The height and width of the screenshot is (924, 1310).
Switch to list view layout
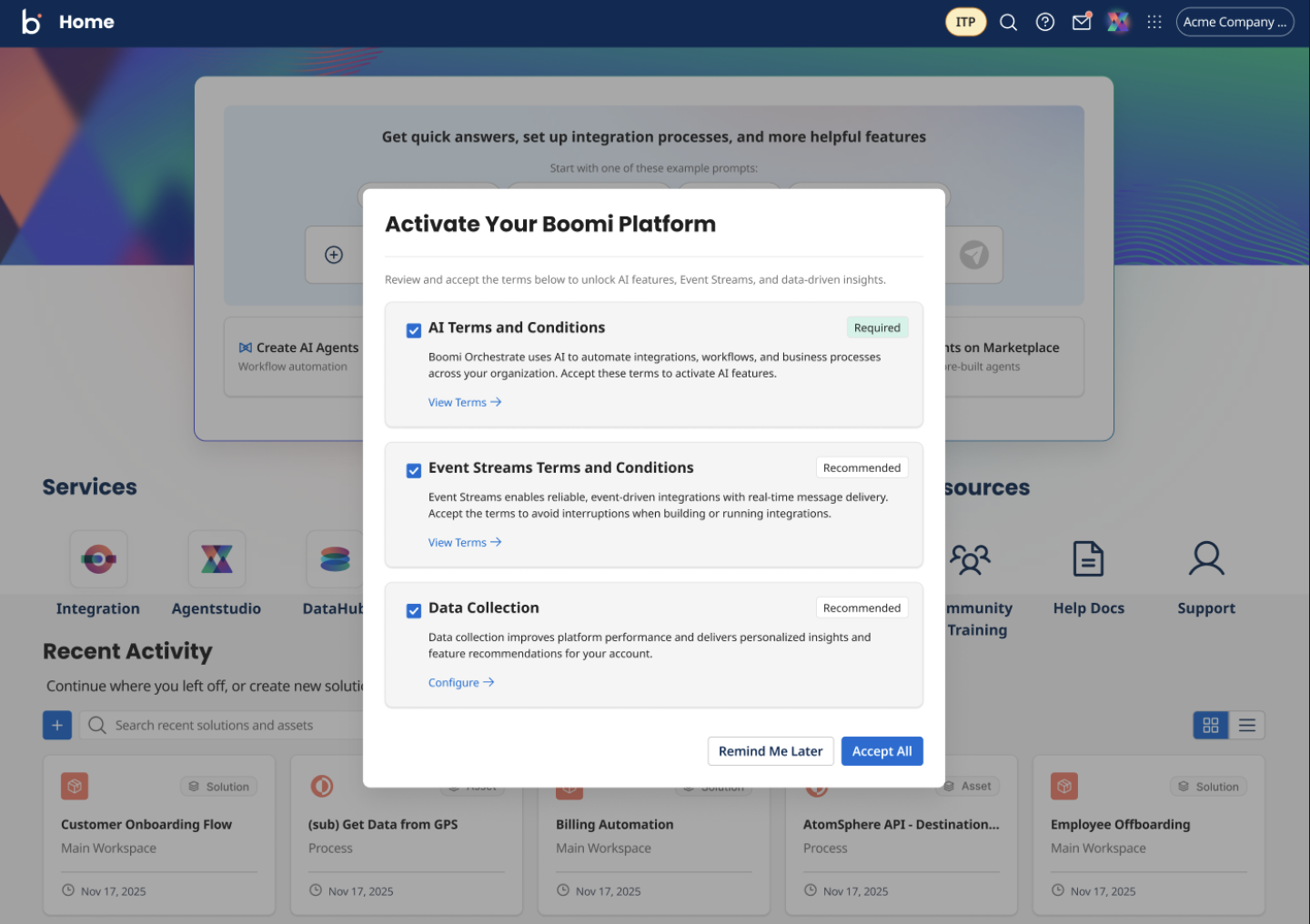point(1247,725)
